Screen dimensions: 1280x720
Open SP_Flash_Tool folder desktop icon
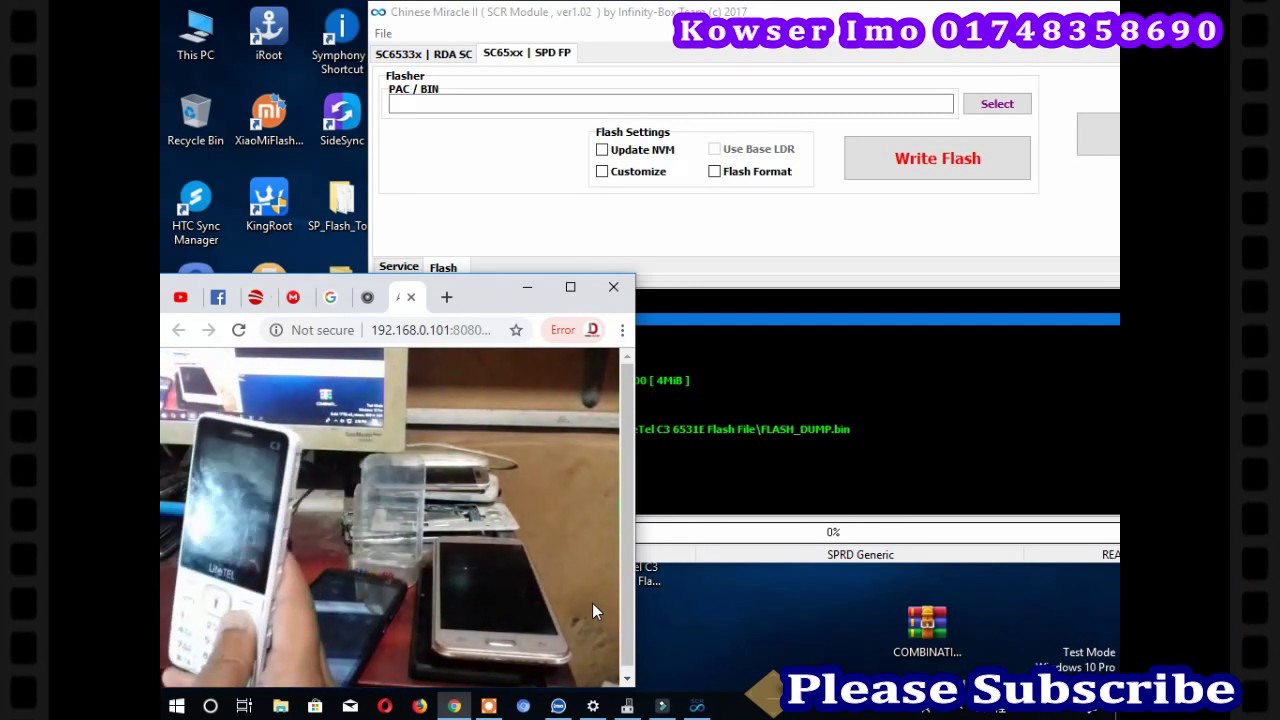[339, 206]
